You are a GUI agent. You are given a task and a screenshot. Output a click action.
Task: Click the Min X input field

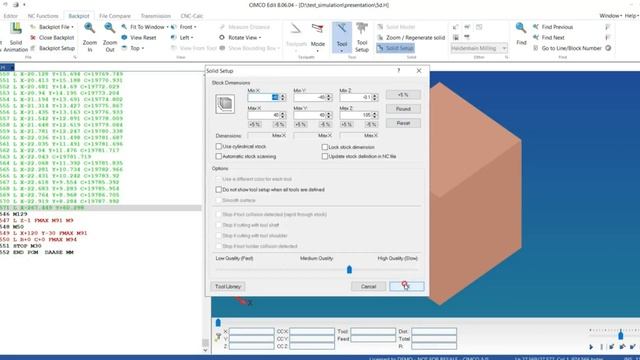263,97
